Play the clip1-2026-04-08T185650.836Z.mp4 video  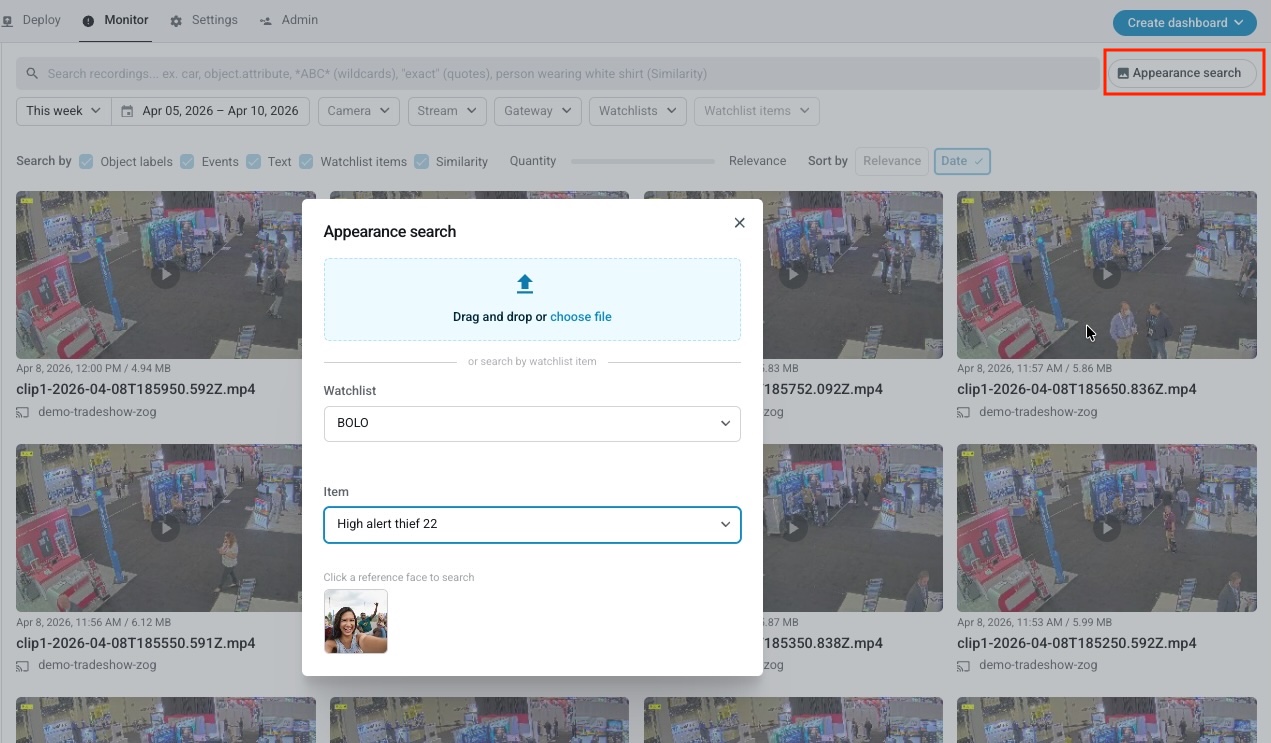[1106, 274]
